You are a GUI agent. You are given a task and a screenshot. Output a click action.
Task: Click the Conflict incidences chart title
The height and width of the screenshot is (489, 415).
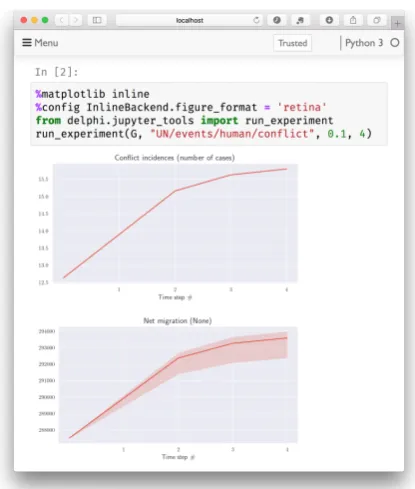(x=175, y=158)
